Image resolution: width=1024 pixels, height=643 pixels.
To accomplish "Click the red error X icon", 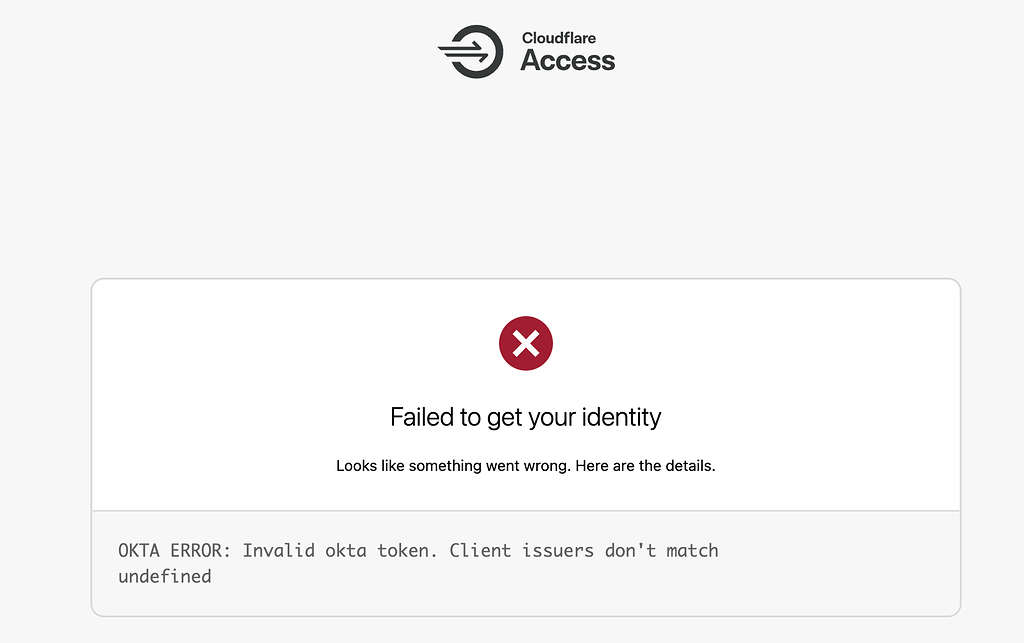I will pos(526,345).
